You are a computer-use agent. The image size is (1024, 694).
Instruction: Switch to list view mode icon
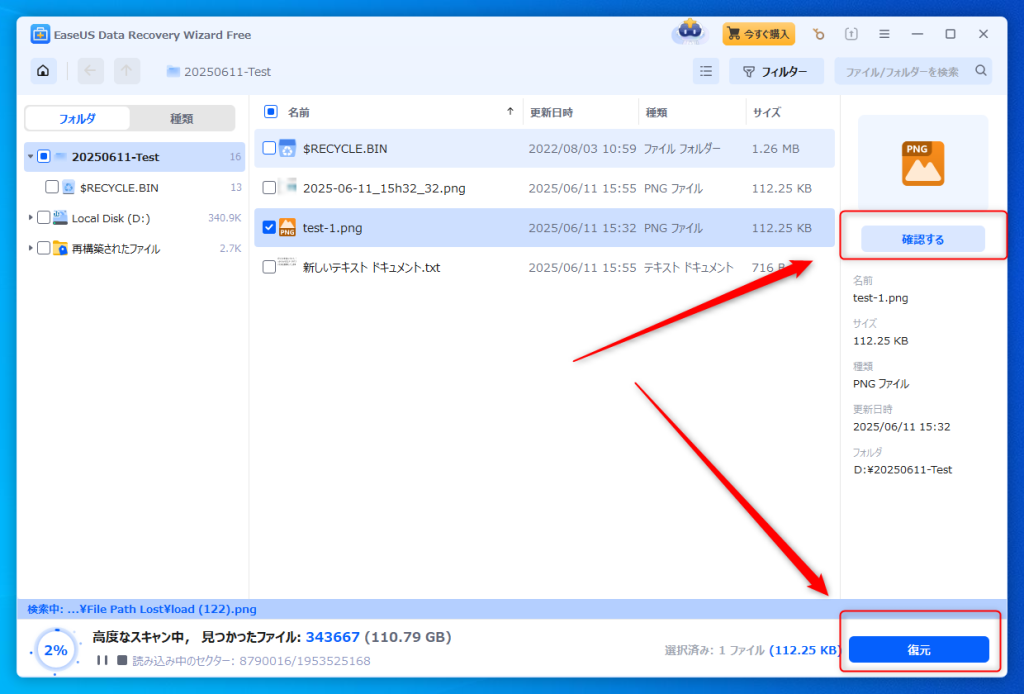706,71
